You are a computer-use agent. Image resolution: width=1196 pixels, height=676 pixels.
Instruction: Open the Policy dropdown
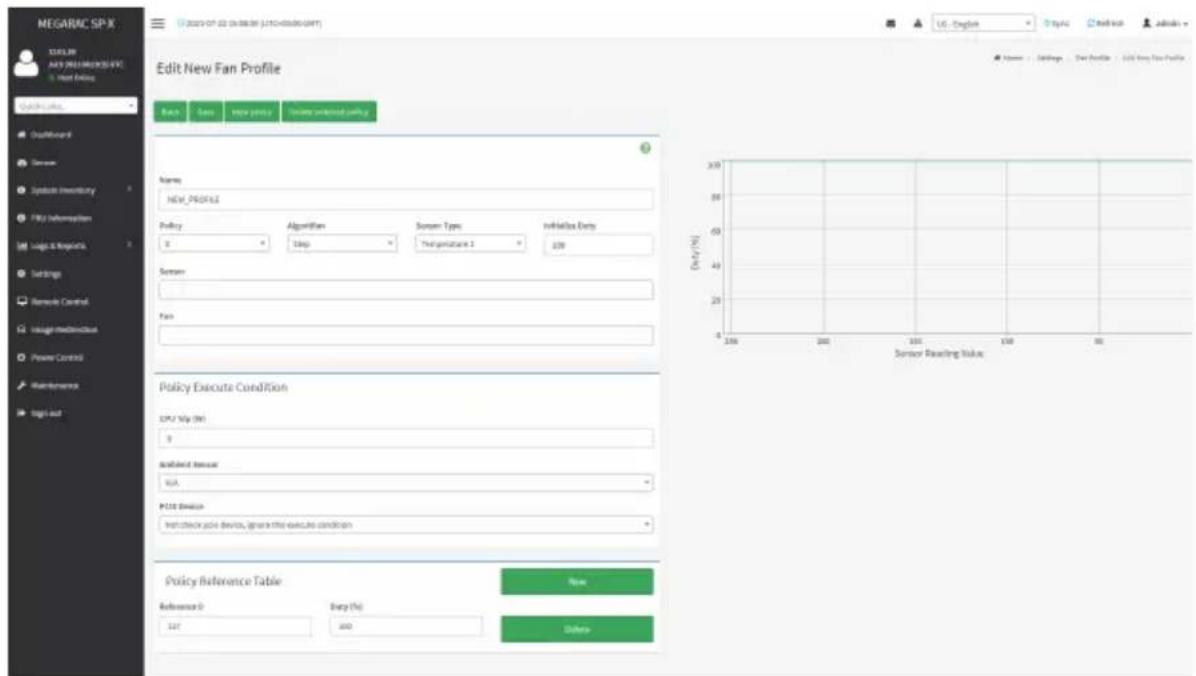pos(214,243)
